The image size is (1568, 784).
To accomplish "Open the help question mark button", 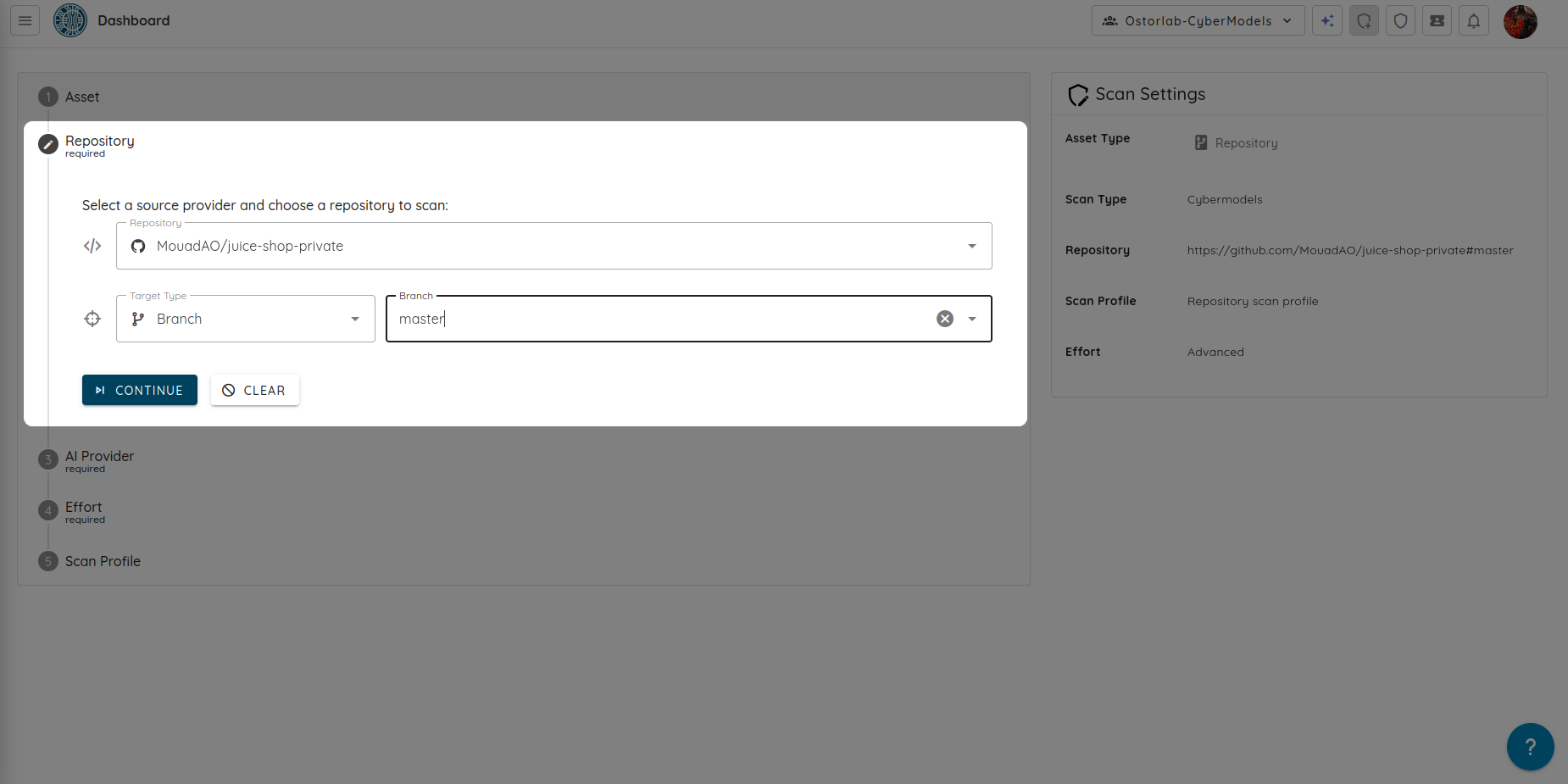I will coord(1530,747).
